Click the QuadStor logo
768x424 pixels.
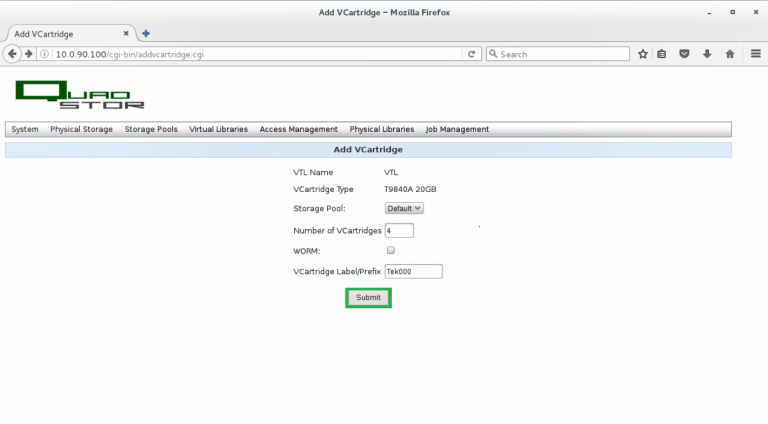click(x=80, y=94)
